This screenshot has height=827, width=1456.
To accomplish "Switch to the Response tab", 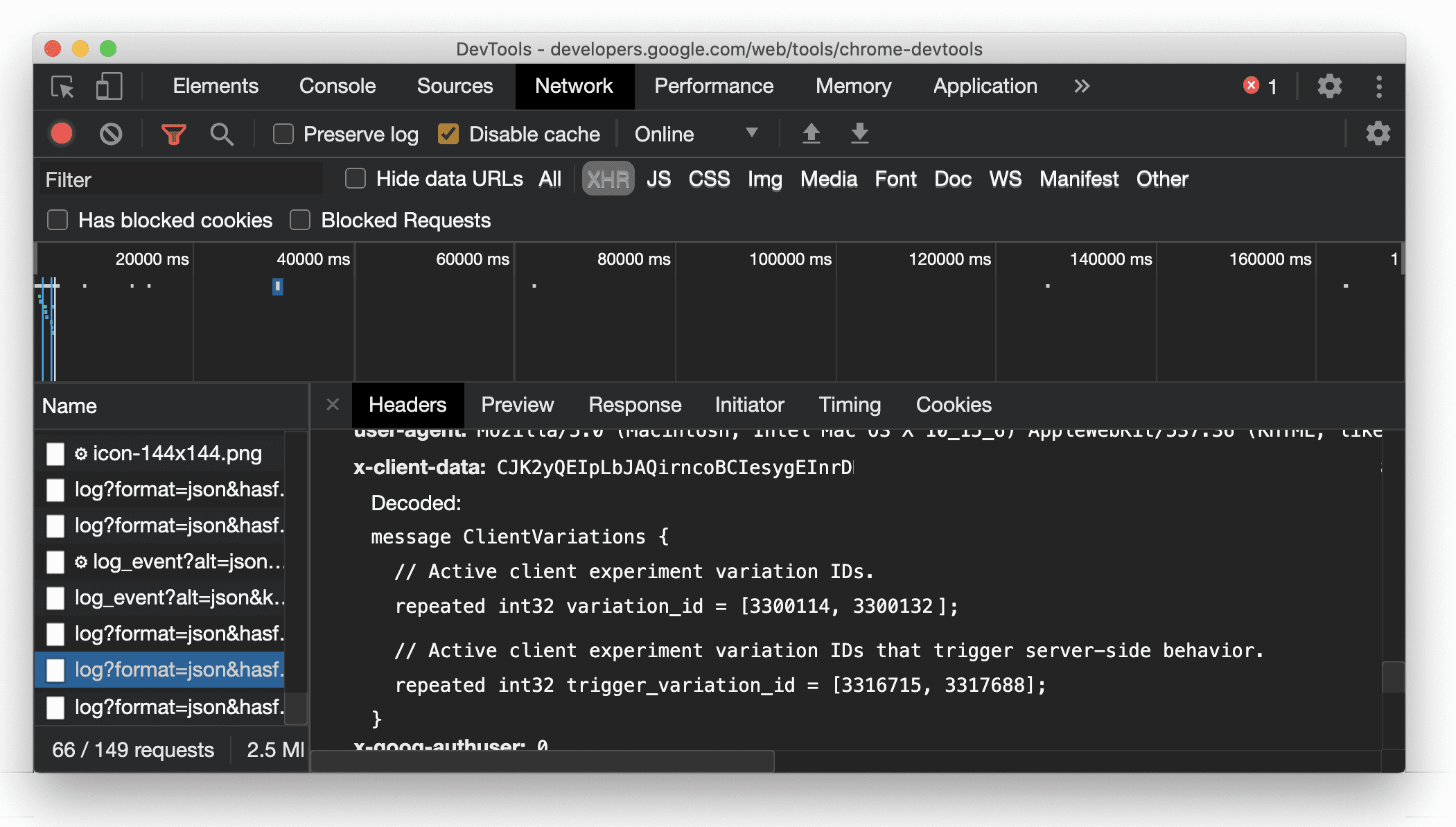I will click(634, 405).
